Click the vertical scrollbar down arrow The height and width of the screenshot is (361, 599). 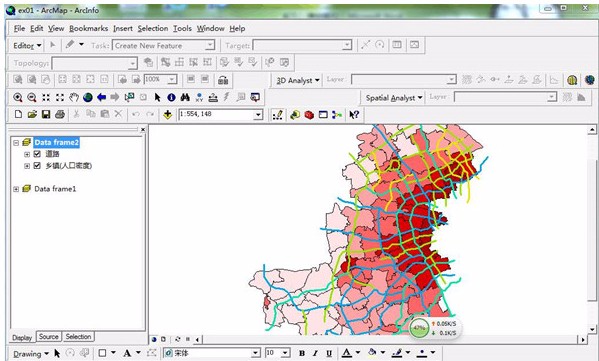pyautogui.click(x=593, y=329)
